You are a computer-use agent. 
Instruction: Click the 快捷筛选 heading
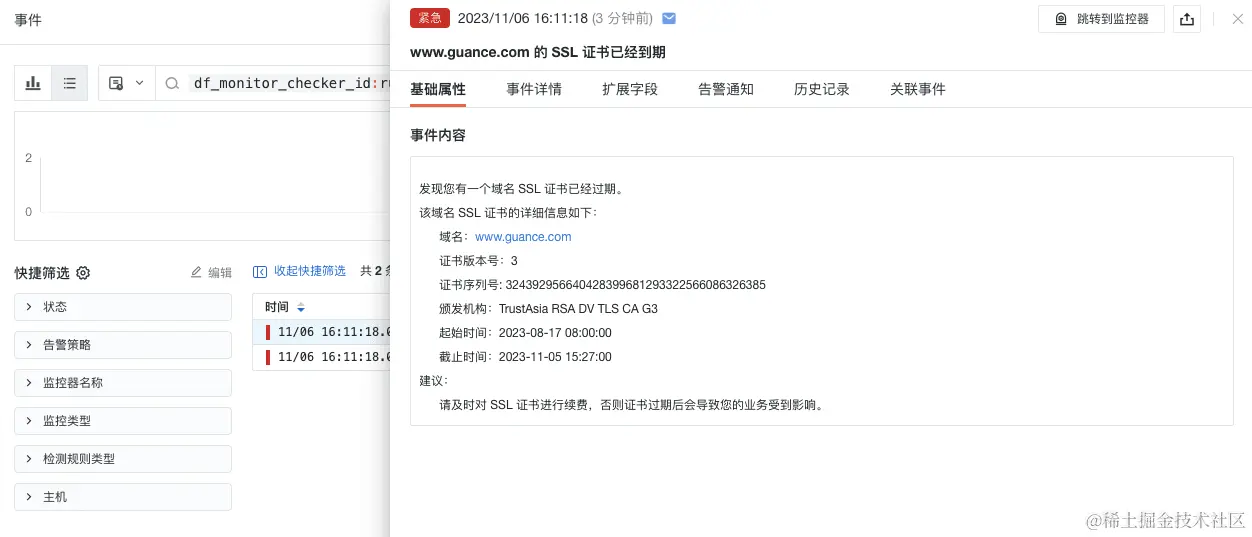[42, 273]
